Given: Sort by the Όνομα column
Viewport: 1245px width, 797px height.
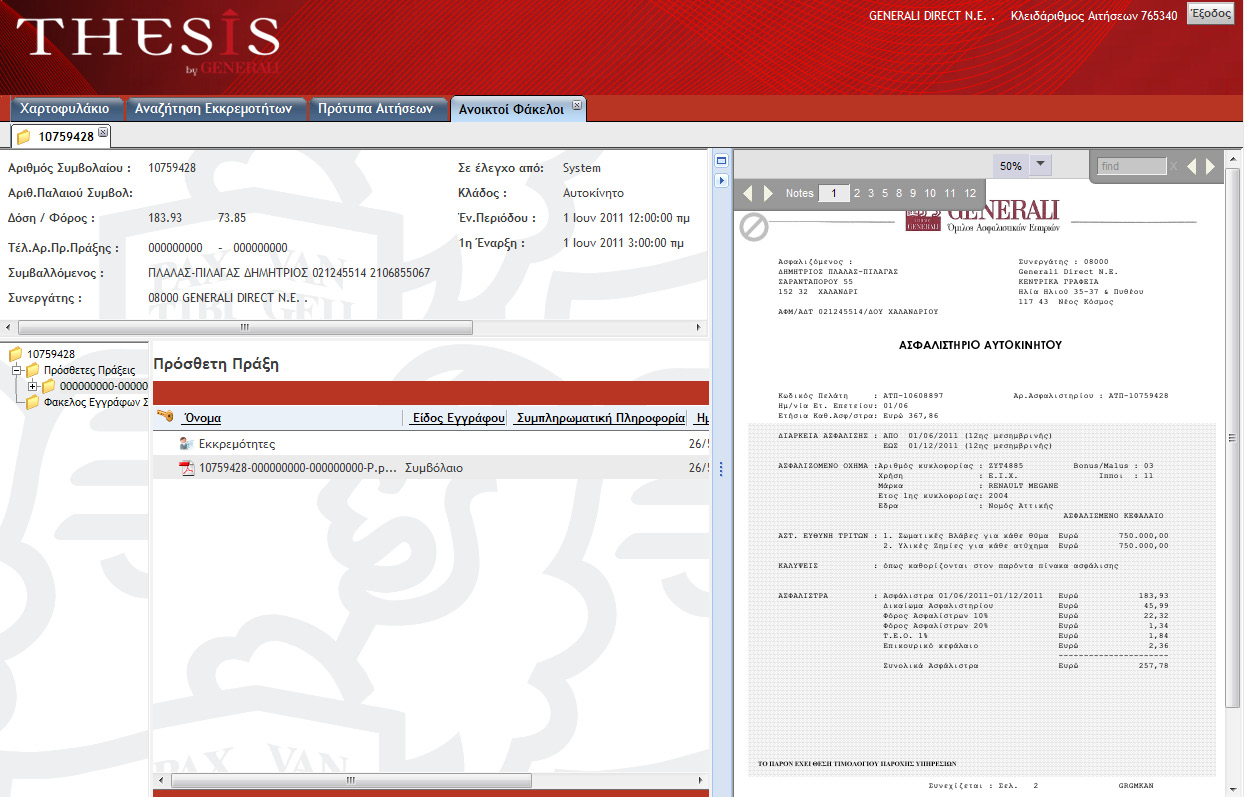Looking at the screenshot, I should (201, 418).
